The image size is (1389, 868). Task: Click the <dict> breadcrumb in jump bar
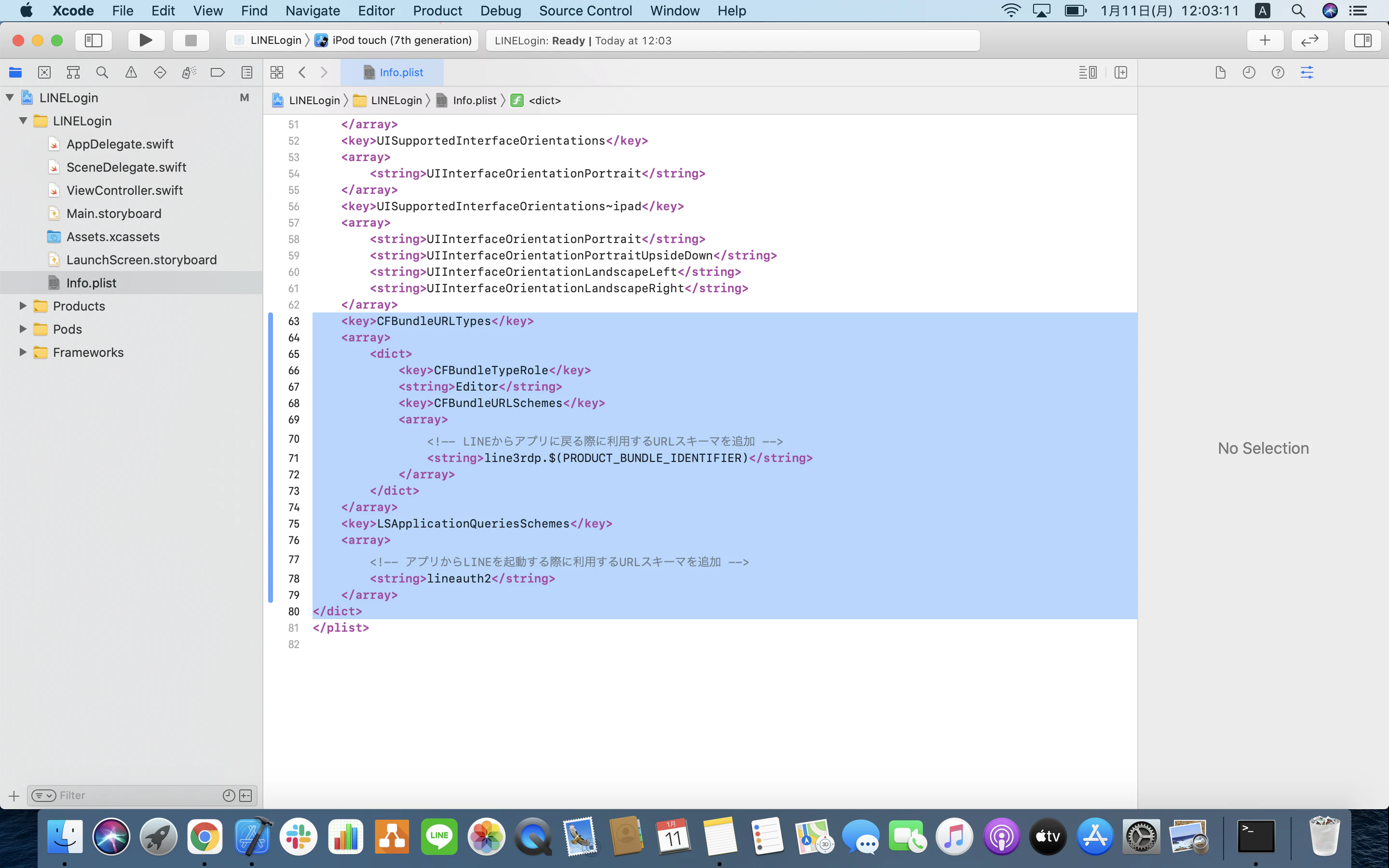(x=536, y=100)
